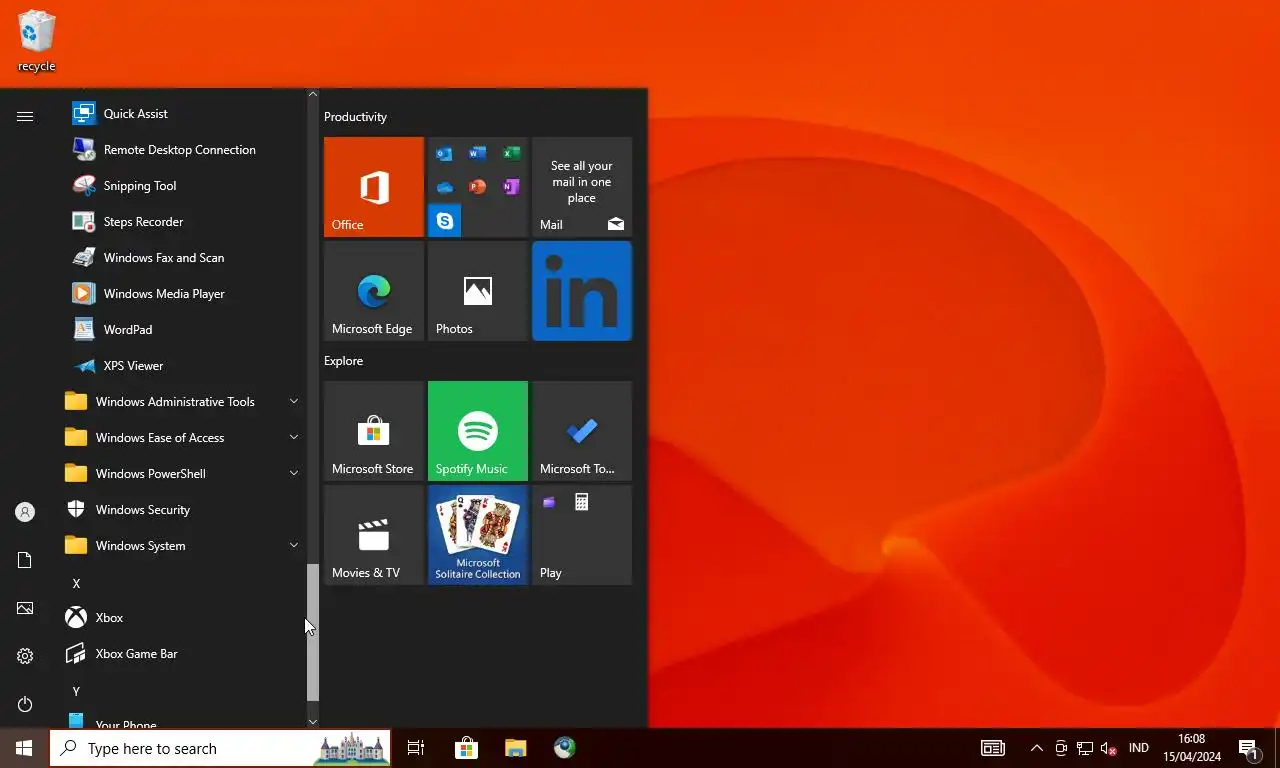Launch the Xbox app
Screen dimensions: 1280x768
[x=184, y=618]
